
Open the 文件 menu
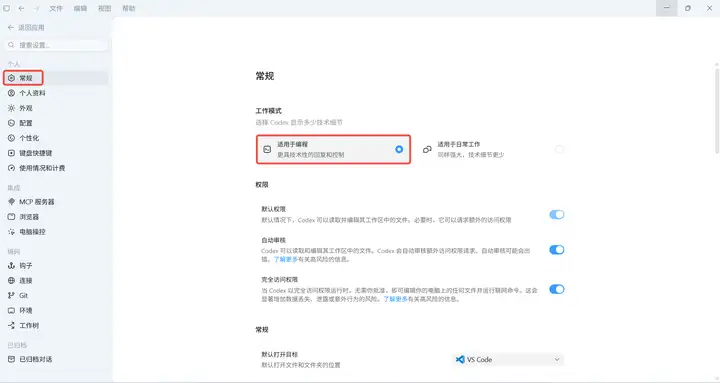click(x=56, y=8)
